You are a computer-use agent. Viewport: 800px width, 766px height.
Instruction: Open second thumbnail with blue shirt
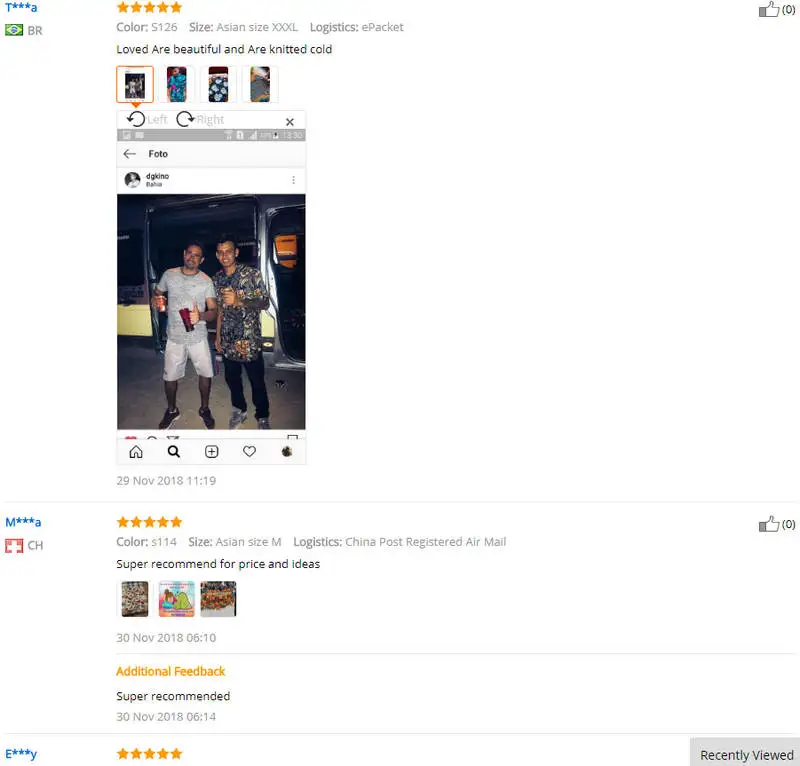(177, 84)
